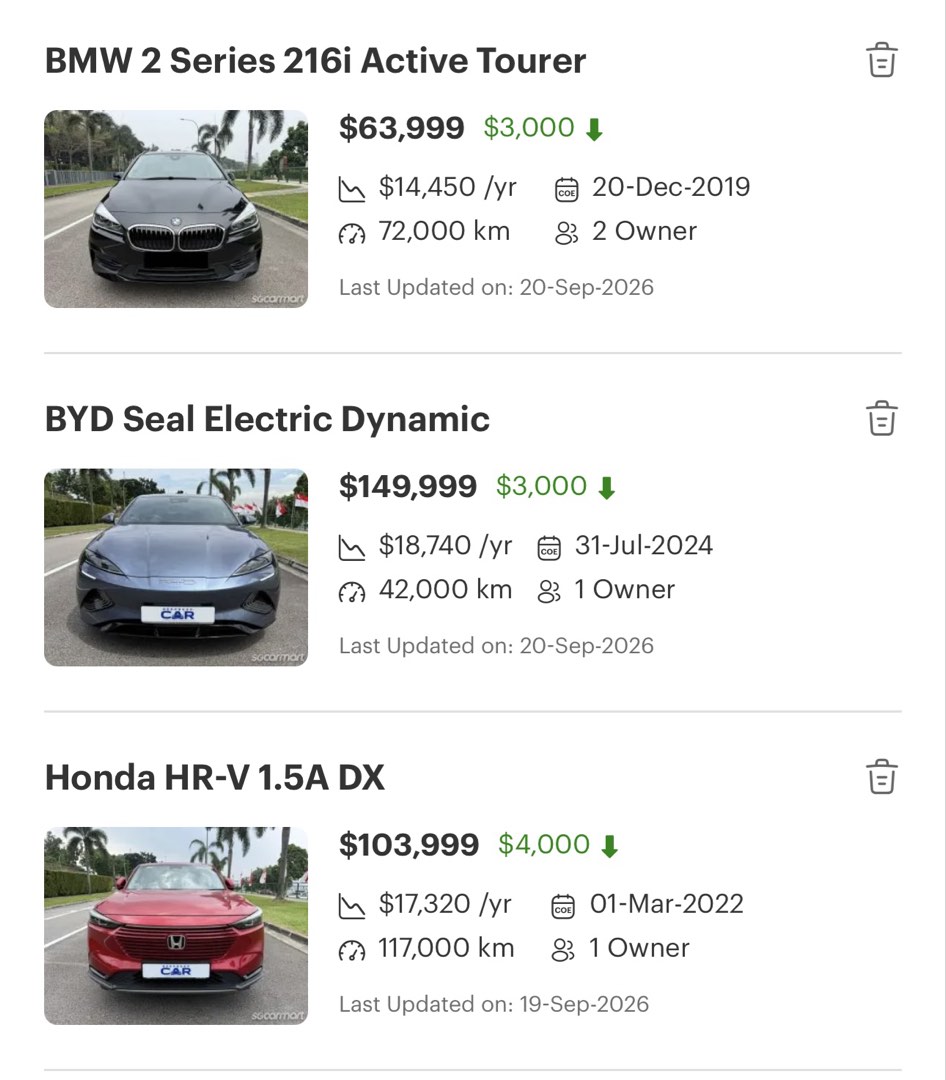Click the $3,000 price drop on BMW

[x=528, y=127]
